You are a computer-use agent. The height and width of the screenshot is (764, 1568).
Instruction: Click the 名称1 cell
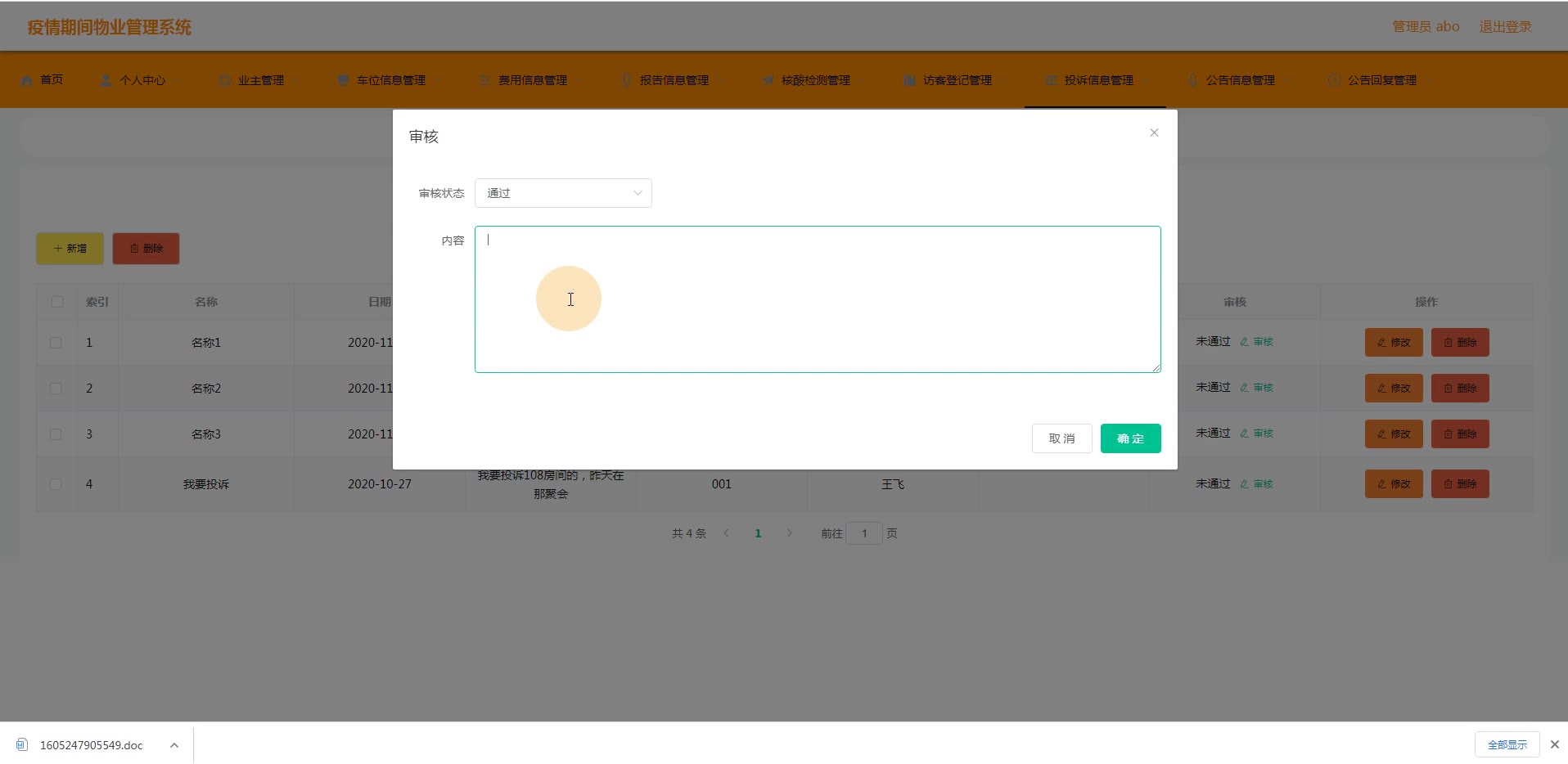pyautogui.click(x=206, y=343)
